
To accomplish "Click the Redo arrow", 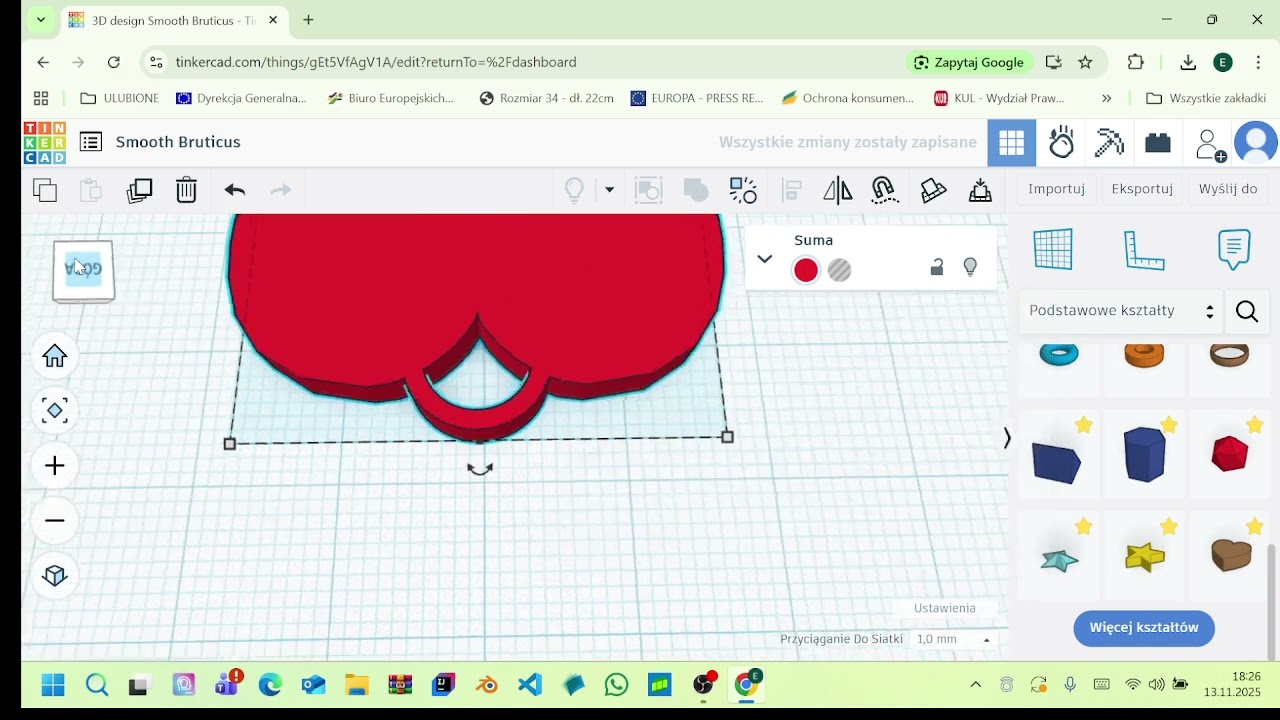I will tap(281, 190).
